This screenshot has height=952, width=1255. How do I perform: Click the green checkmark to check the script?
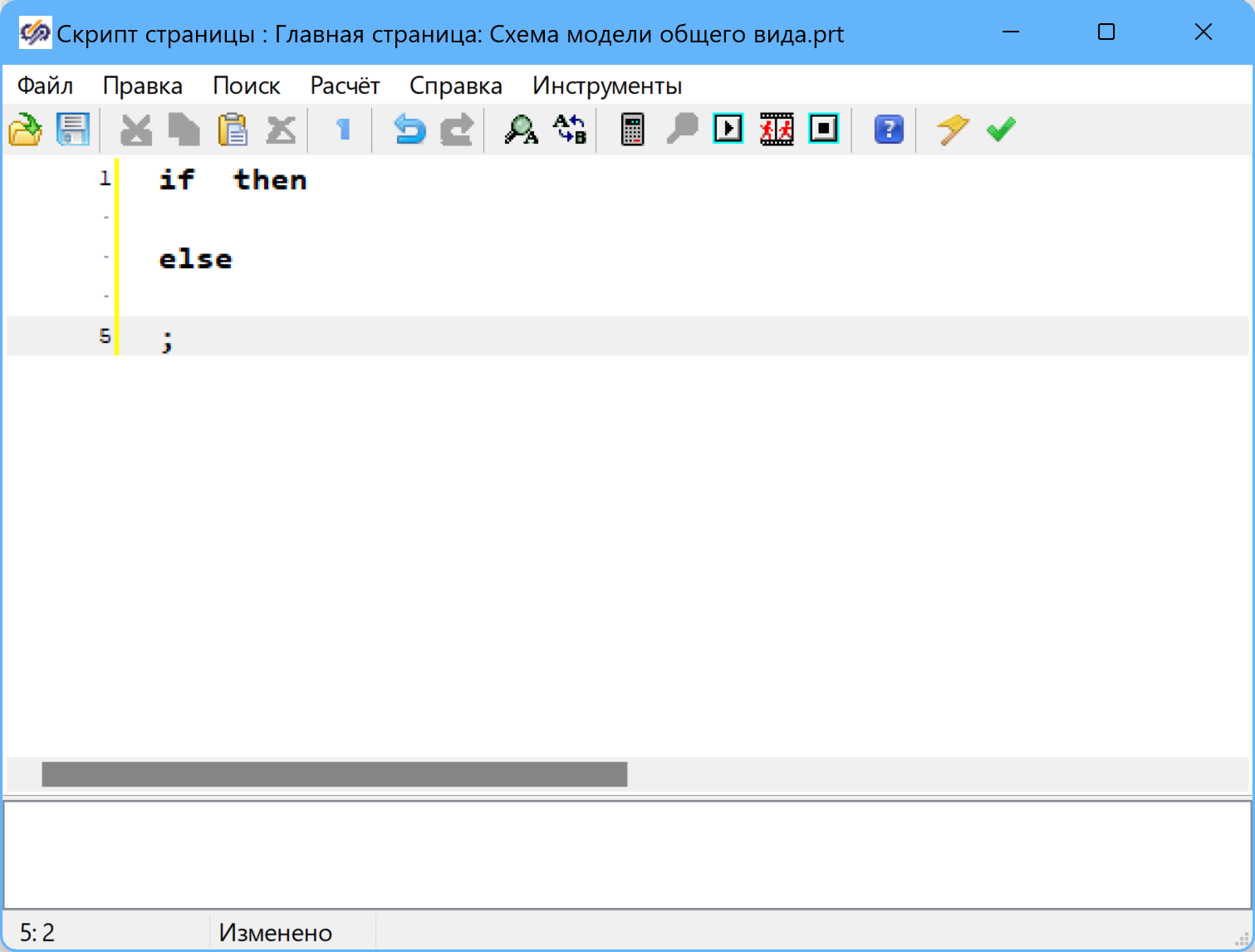[1001, 130]
